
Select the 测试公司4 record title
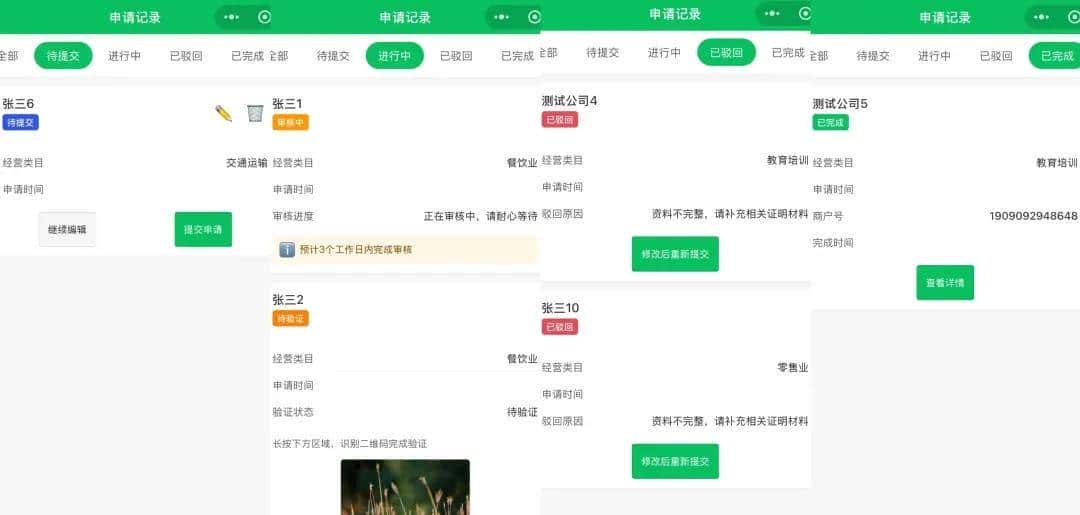[570, 101]
